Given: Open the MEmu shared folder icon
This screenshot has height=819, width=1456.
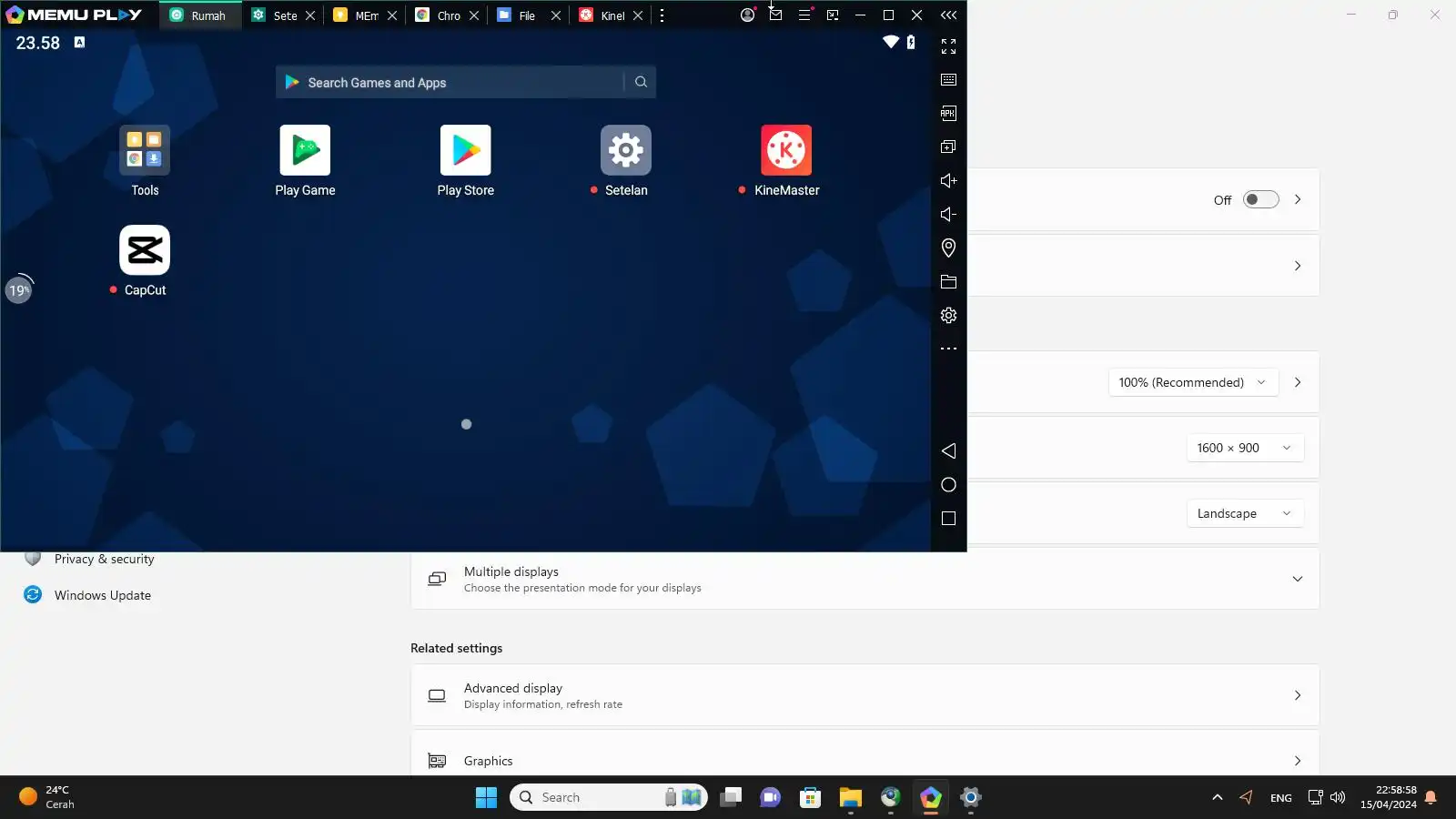Looking at the screenshot, I should click(948, 282).
